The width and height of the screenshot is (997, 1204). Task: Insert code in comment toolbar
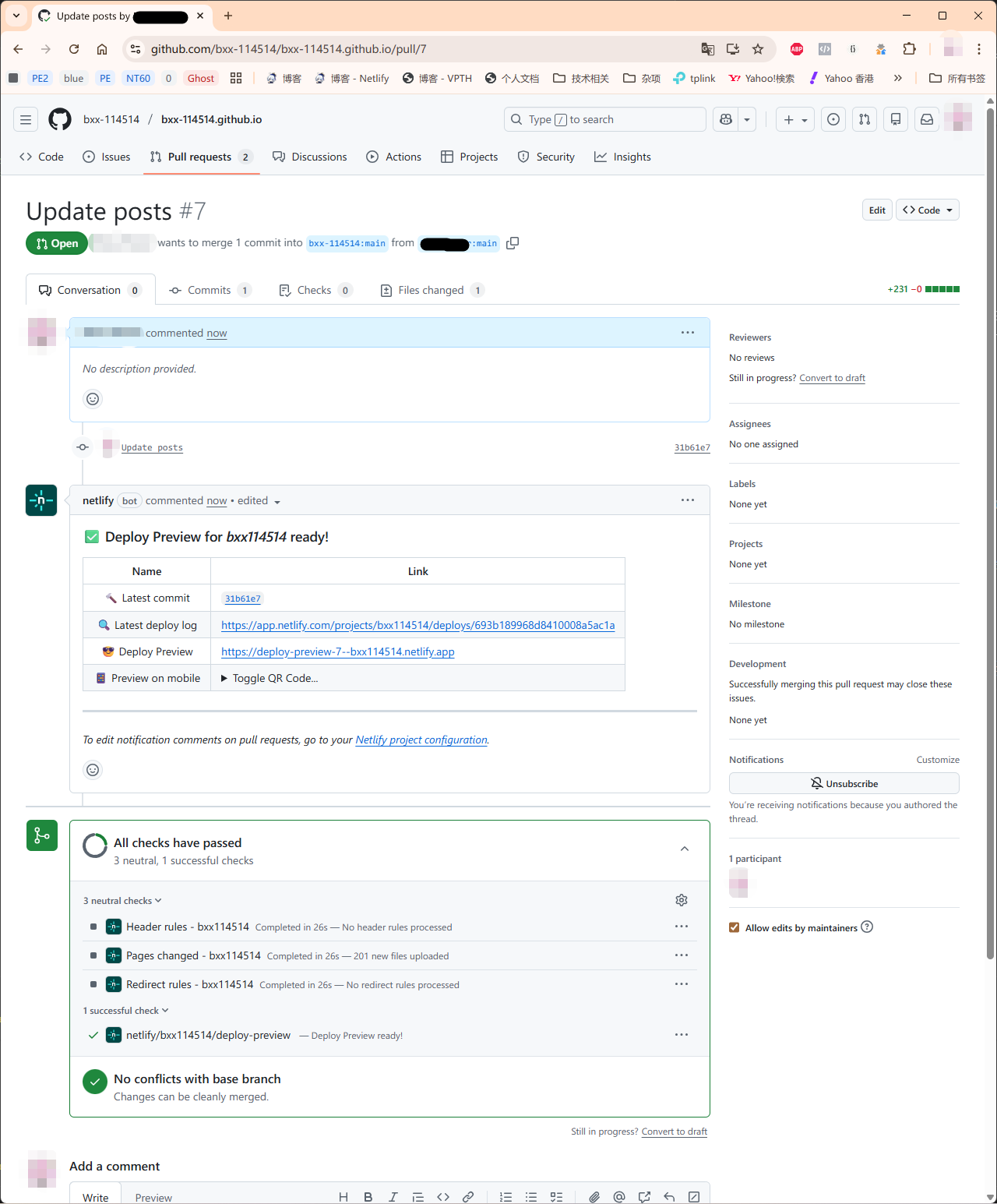(x=443, y=1197)
